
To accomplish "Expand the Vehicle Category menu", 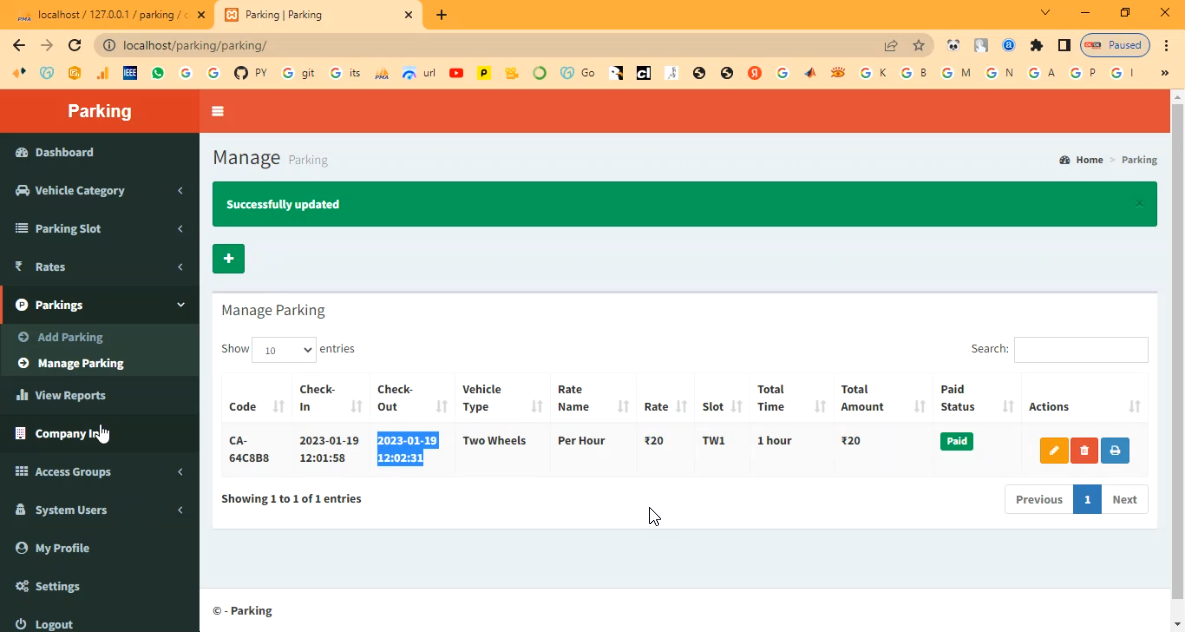I will click(x=100, y=191).
